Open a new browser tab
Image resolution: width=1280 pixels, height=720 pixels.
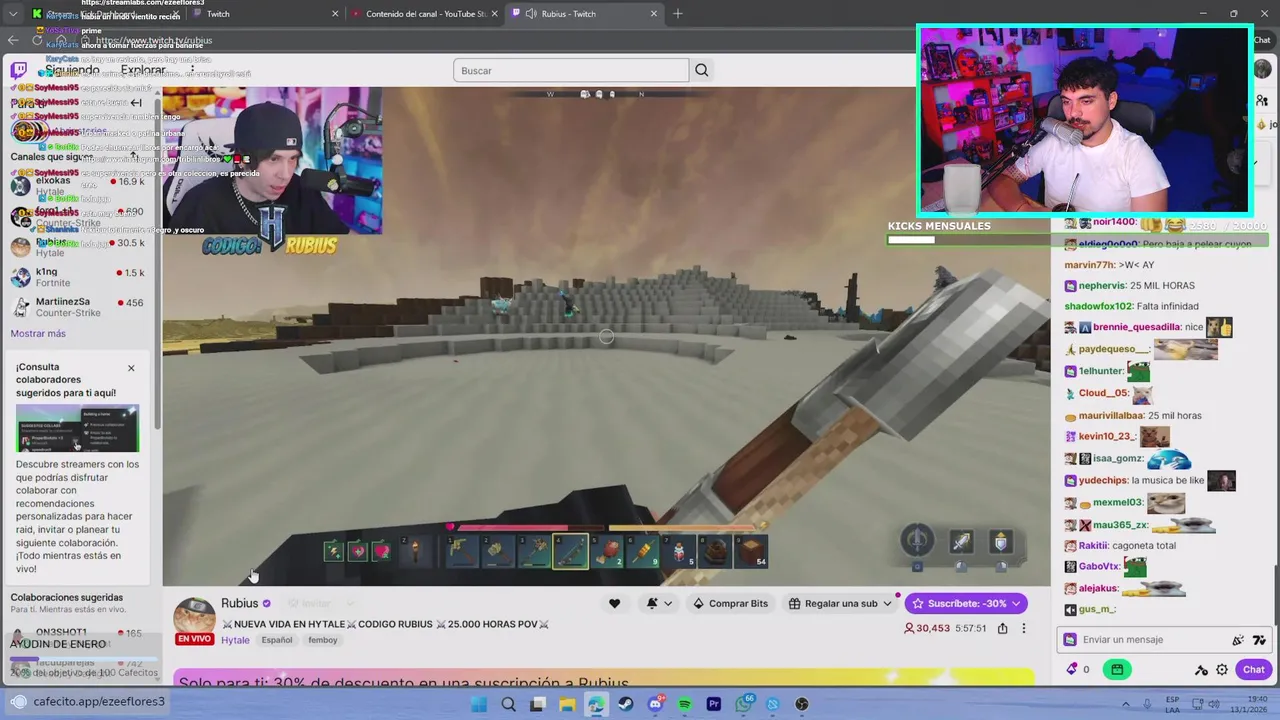(678, 13)
